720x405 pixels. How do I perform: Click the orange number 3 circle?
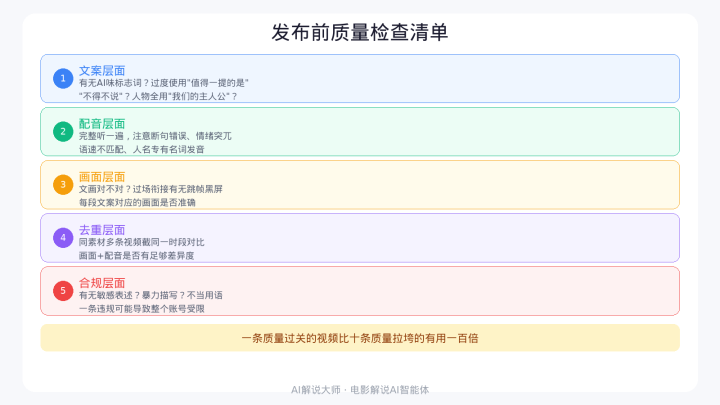click(x=63, y=184)
